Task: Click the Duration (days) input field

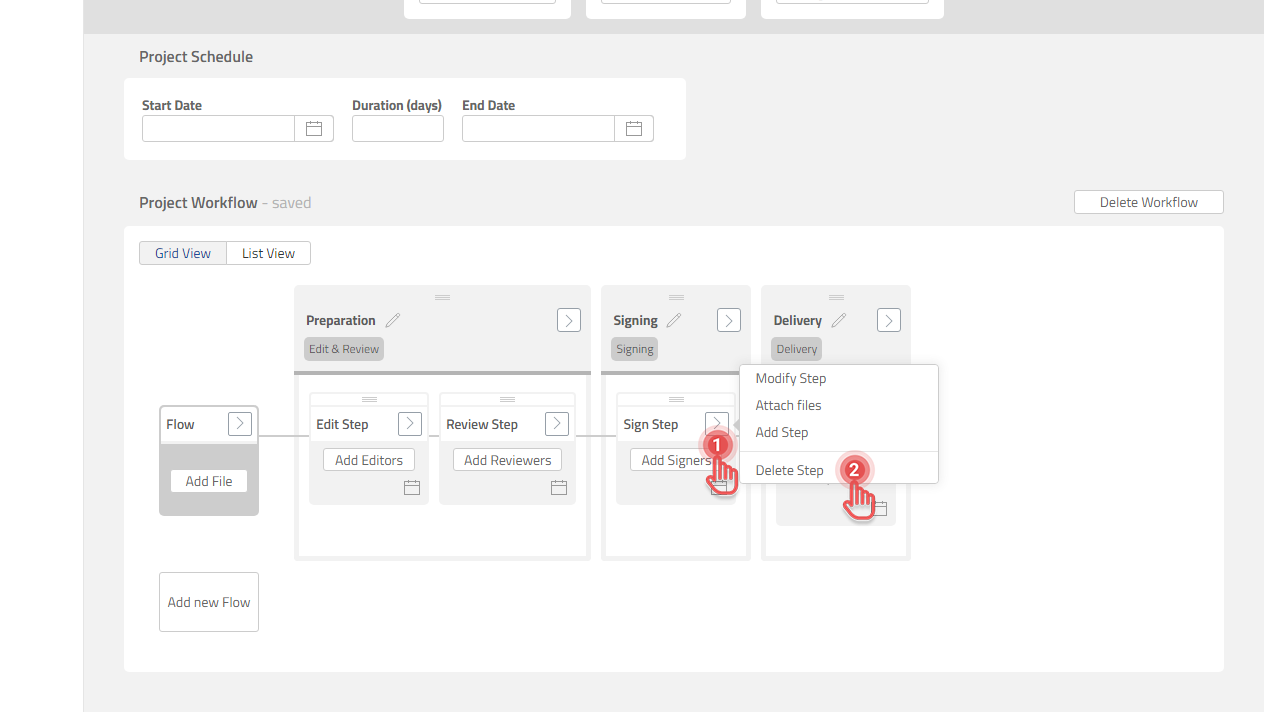Action: tap(398, 129)
